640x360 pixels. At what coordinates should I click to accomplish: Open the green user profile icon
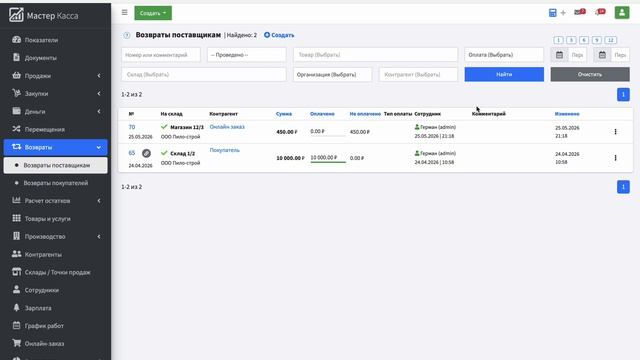[x=622, y=13]
